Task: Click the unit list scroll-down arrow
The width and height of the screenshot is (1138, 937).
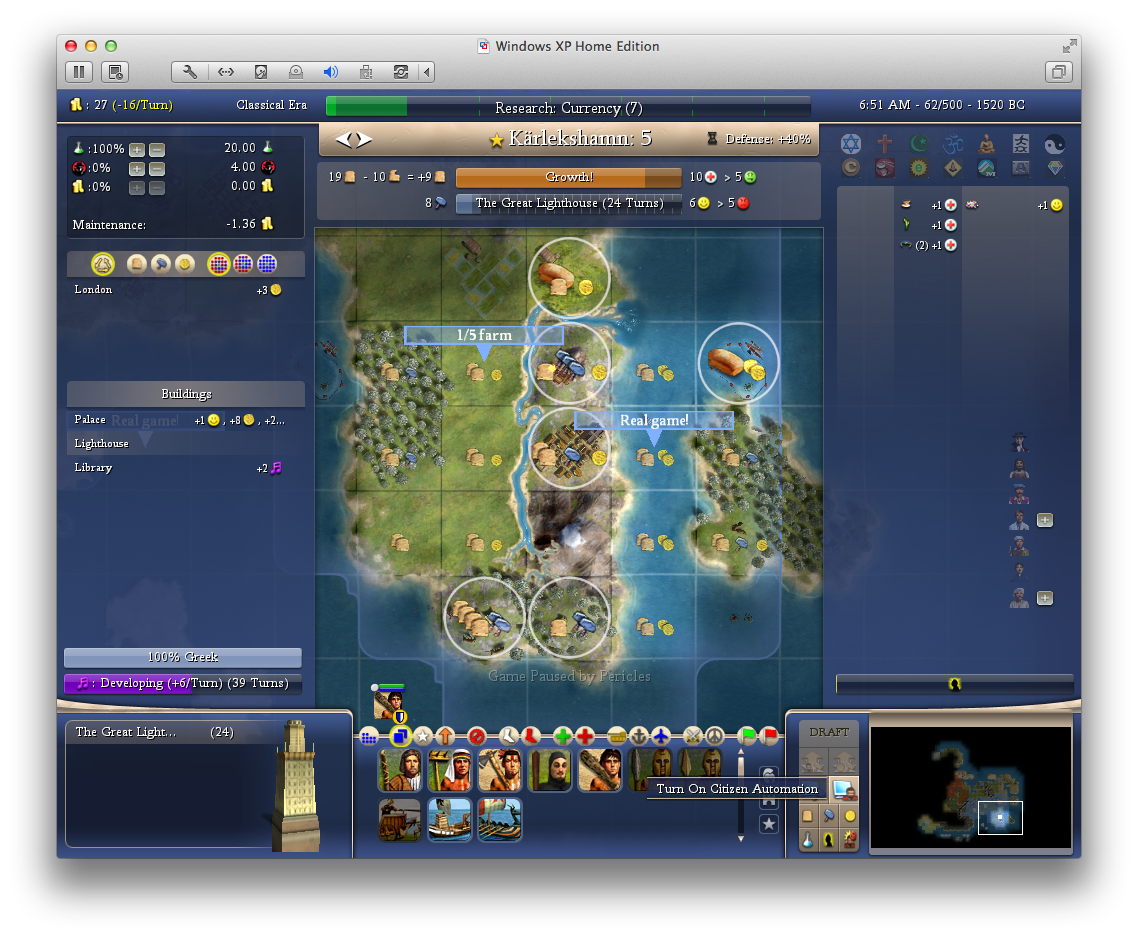Action: tap(740, 838)
